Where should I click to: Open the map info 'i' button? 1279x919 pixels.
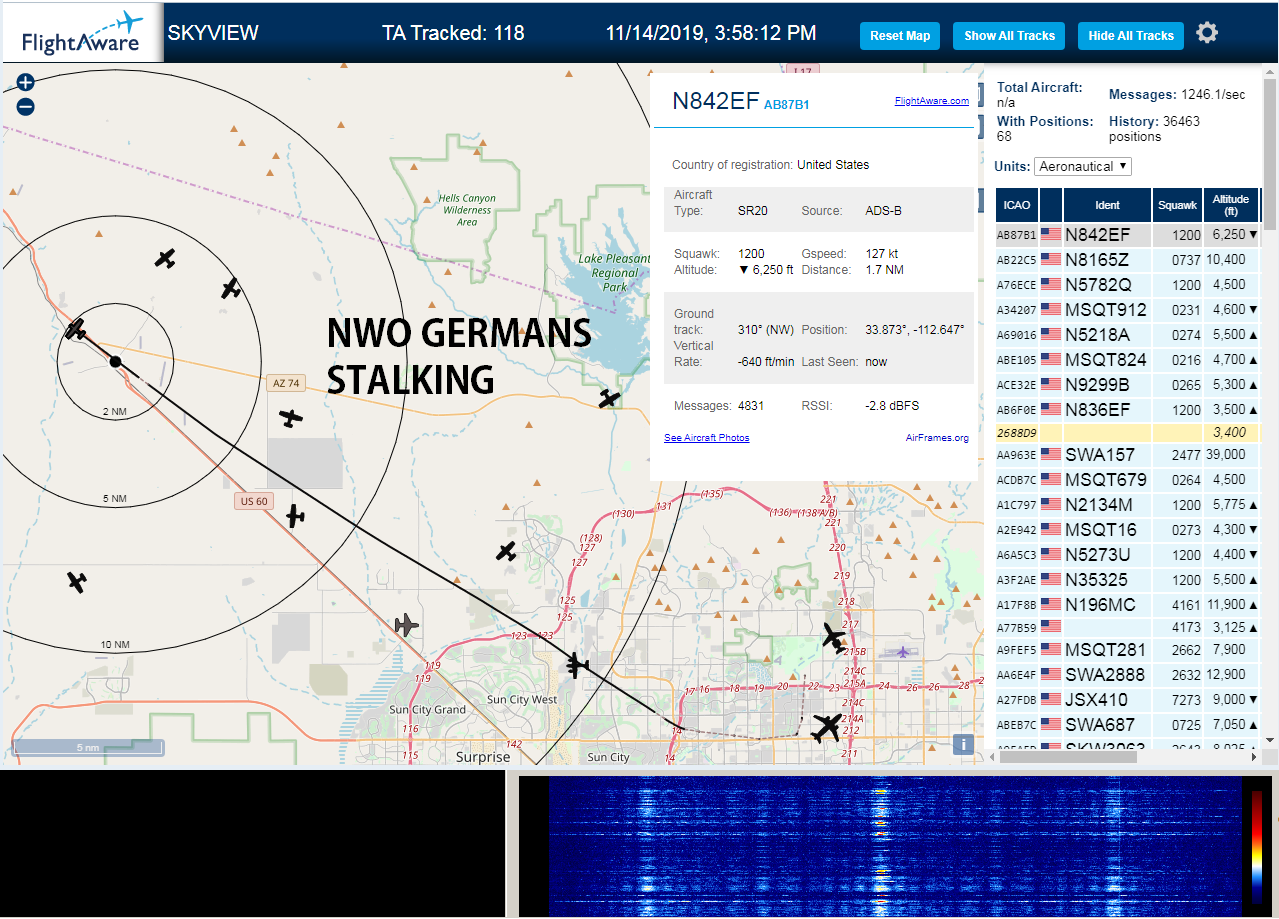click(963, 744)
